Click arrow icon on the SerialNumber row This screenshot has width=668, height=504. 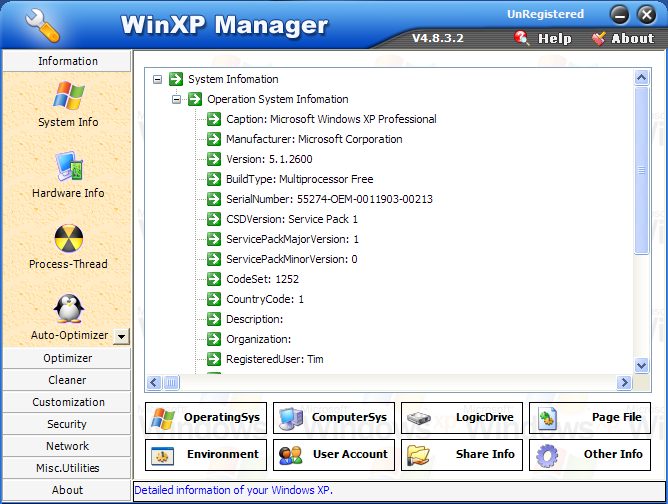pyautogui.click(x=214, y=199)
